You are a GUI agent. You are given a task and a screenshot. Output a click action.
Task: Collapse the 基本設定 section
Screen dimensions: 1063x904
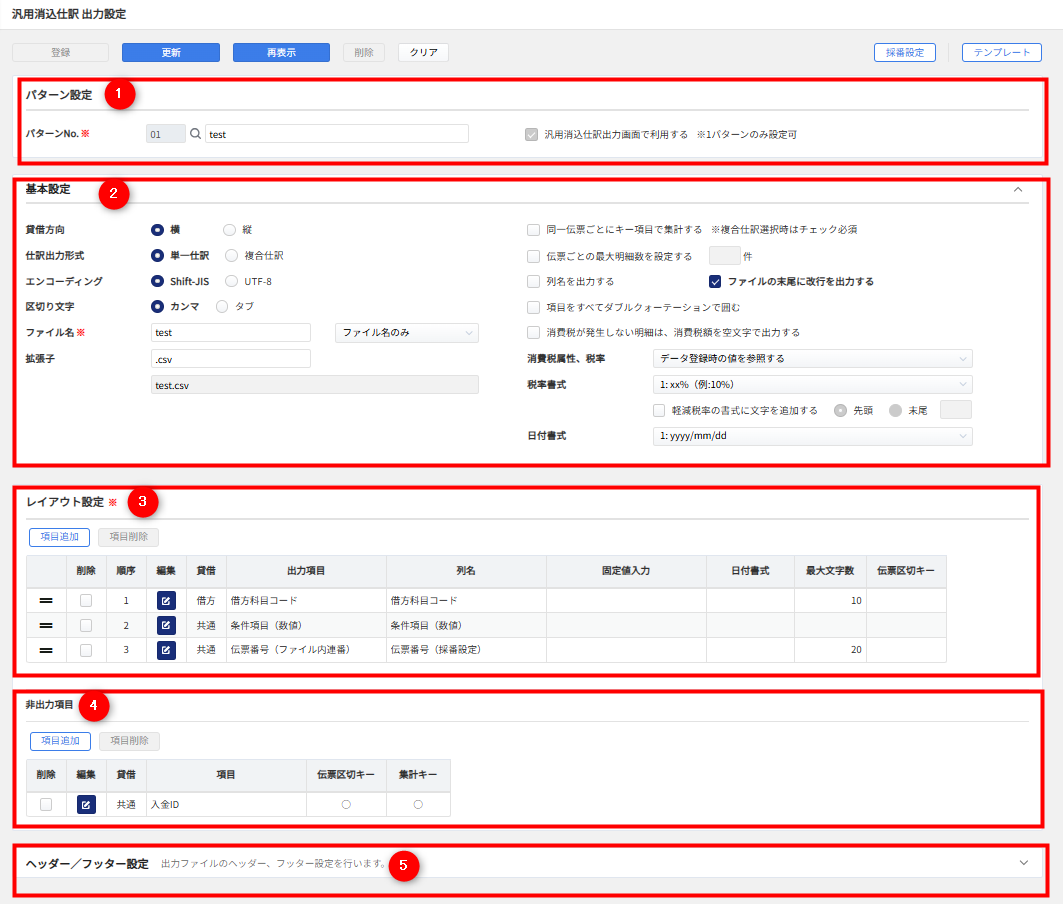tap(1018, 189)
